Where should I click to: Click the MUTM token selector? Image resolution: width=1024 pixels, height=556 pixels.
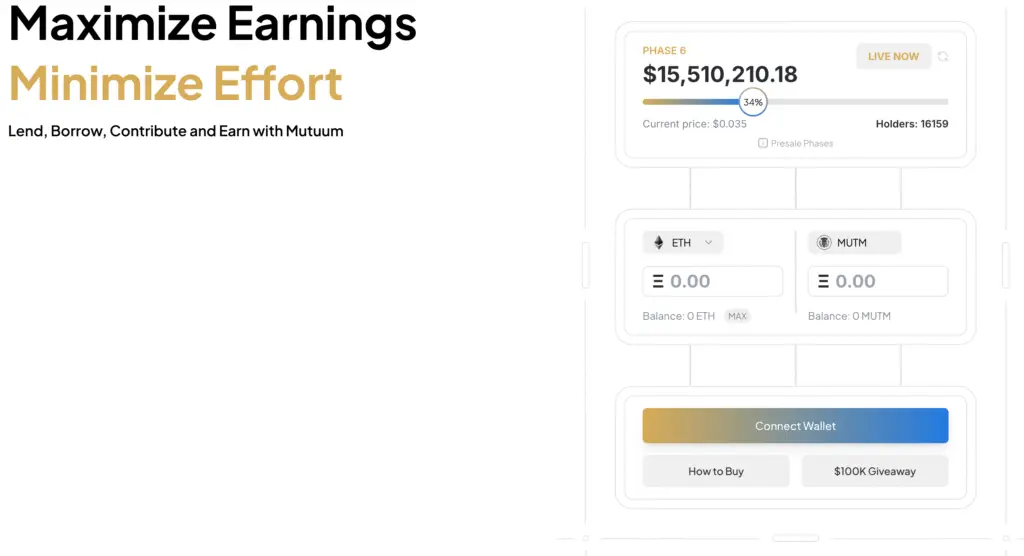[x=854, y=242]
